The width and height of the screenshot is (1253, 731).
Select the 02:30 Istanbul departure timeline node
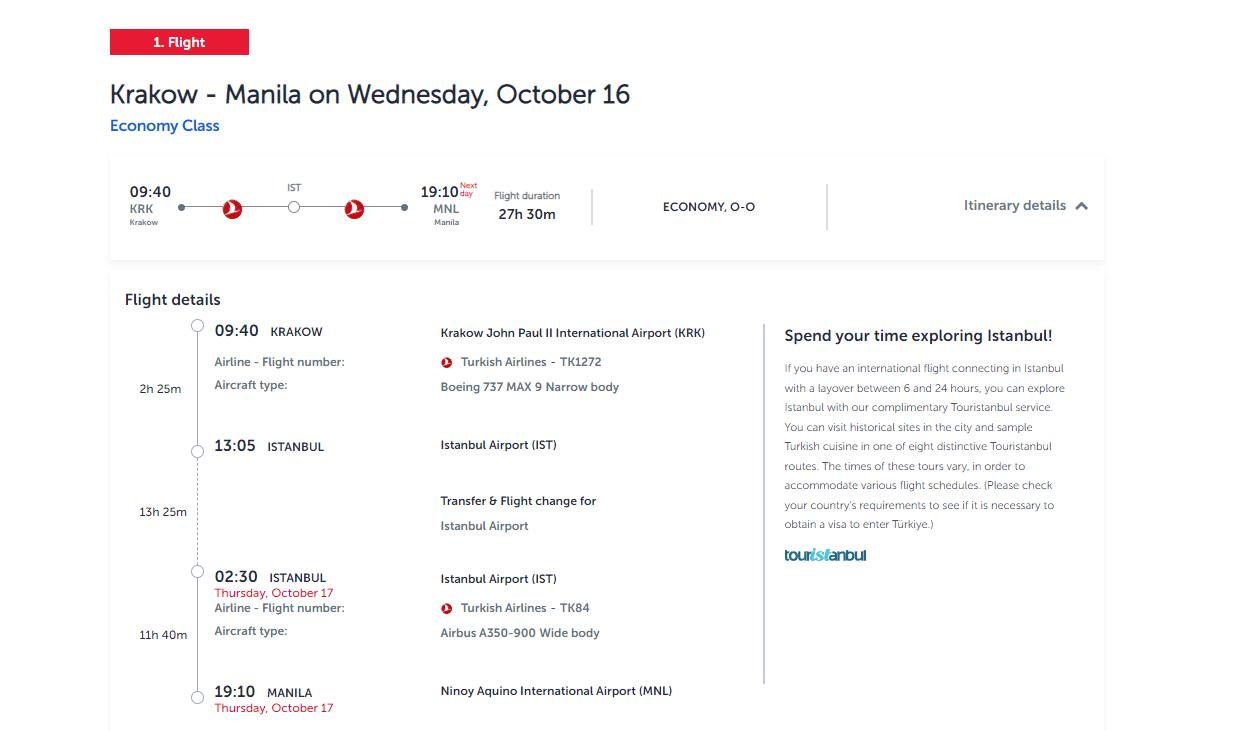pyautogui.click(x=197, y=571)
